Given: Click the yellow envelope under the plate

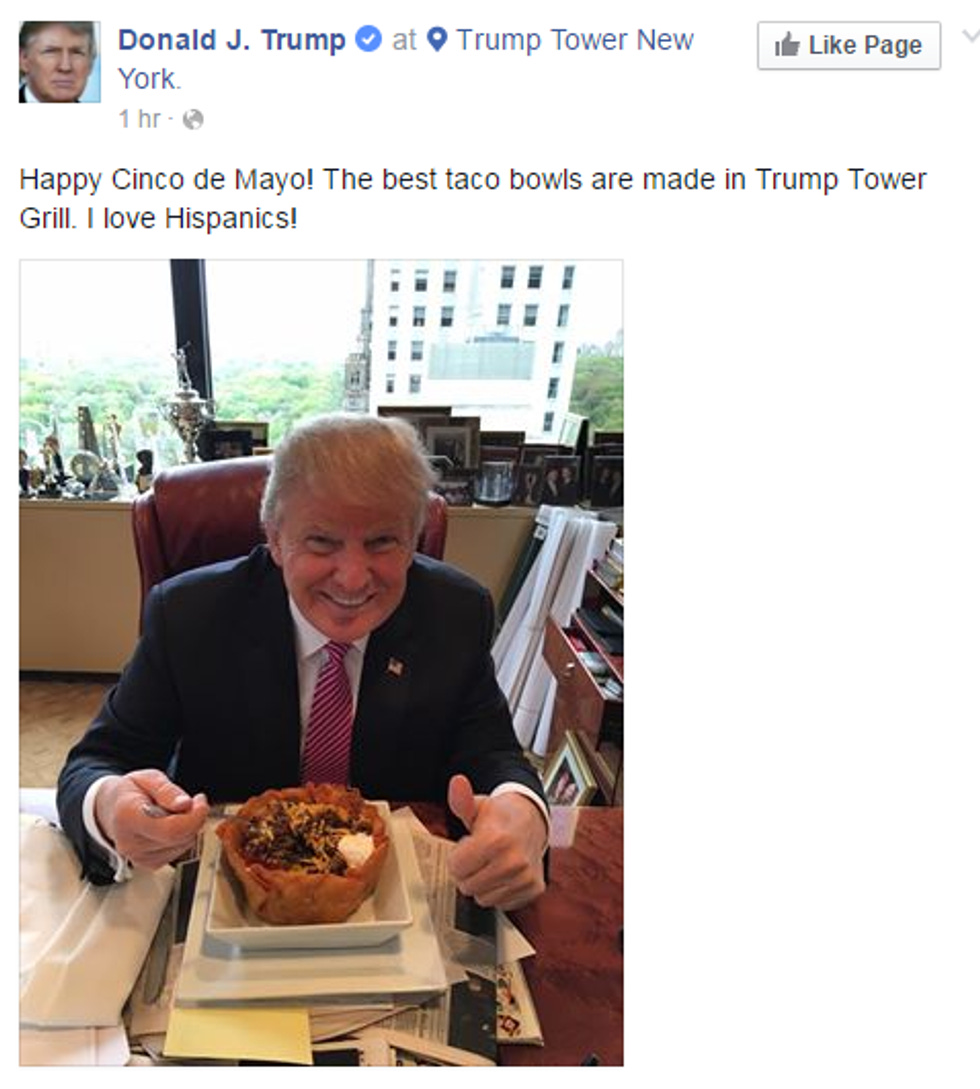Looking at the screenshot, I should tap(238, 1035).
